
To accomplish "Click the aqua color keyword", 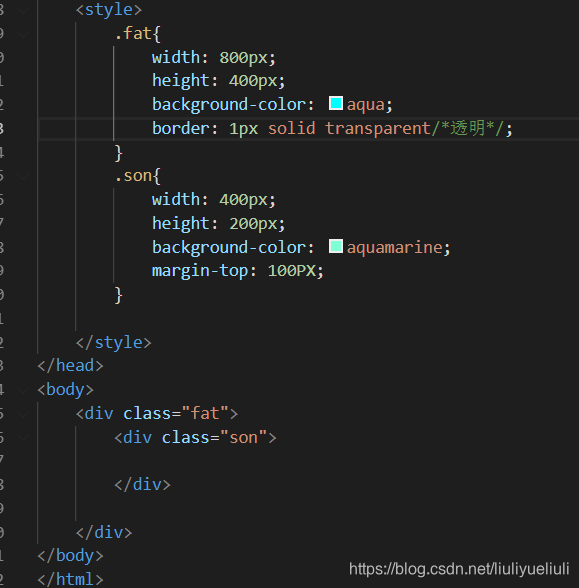I will [366, 105].
